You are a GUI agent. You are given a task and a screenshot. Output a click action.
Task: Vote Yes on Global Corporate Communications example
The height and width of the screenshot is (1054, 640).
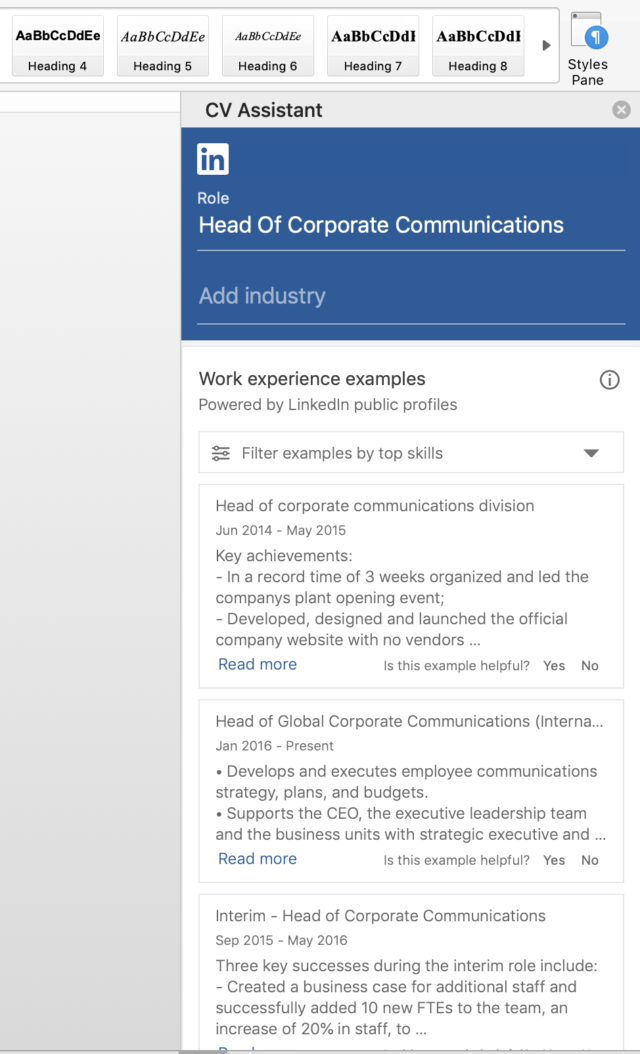point(554,860)
